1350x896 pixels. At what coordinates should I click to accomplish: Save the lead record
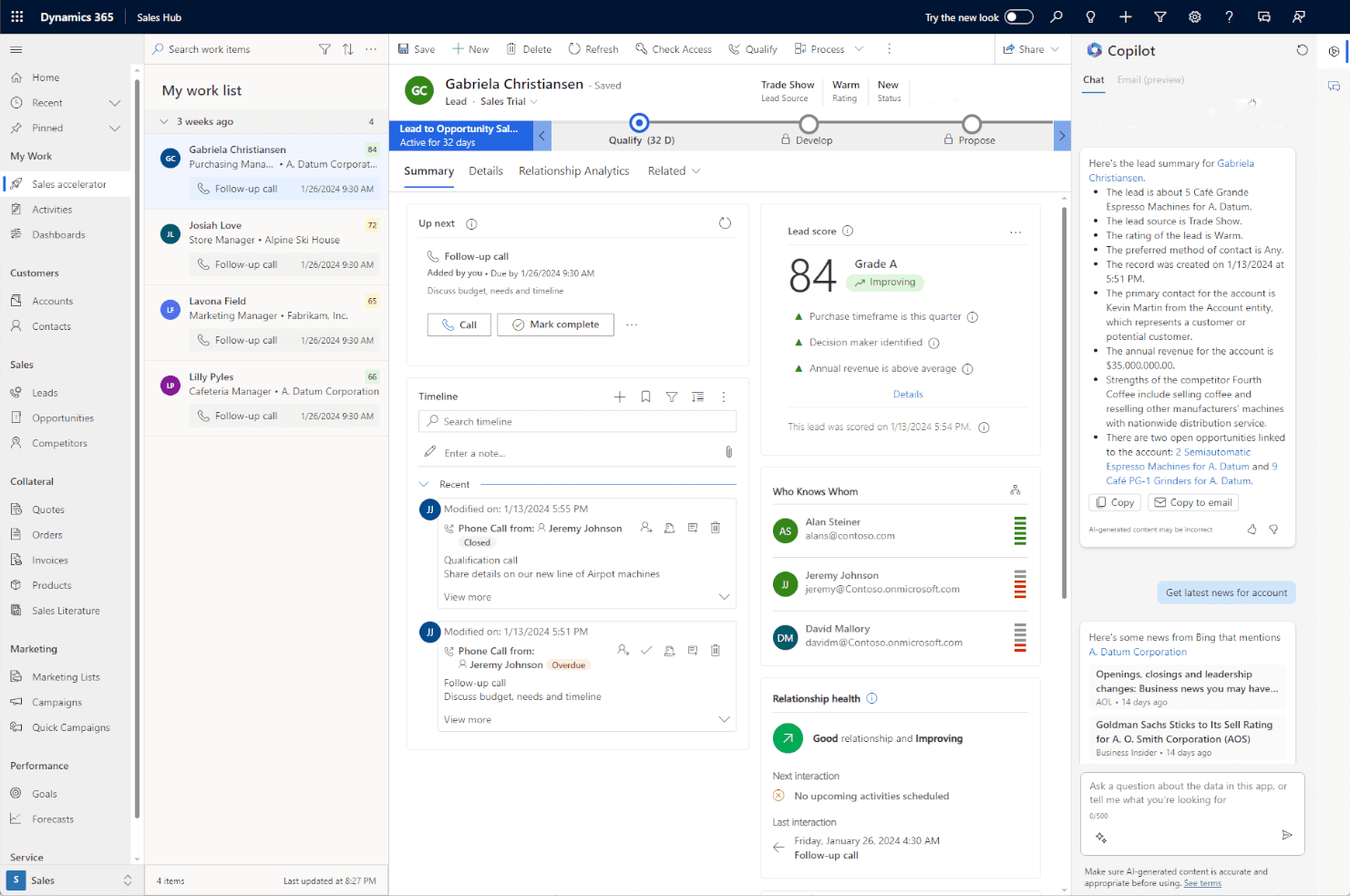(x=417, y=49)
